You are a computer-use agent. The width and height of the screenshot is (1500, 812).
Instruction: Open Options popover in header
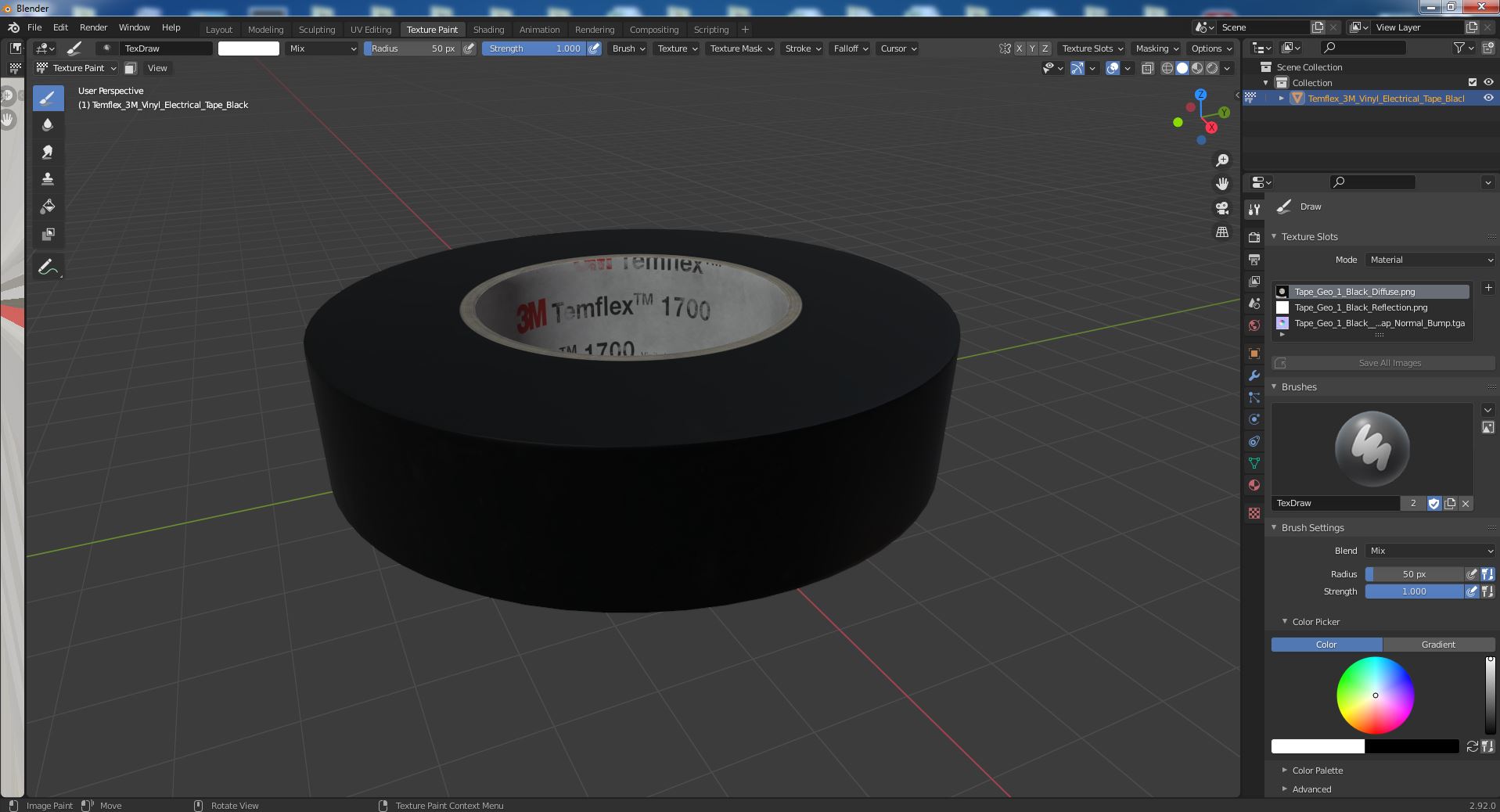pyautogui.click(x=1210, y=49)
